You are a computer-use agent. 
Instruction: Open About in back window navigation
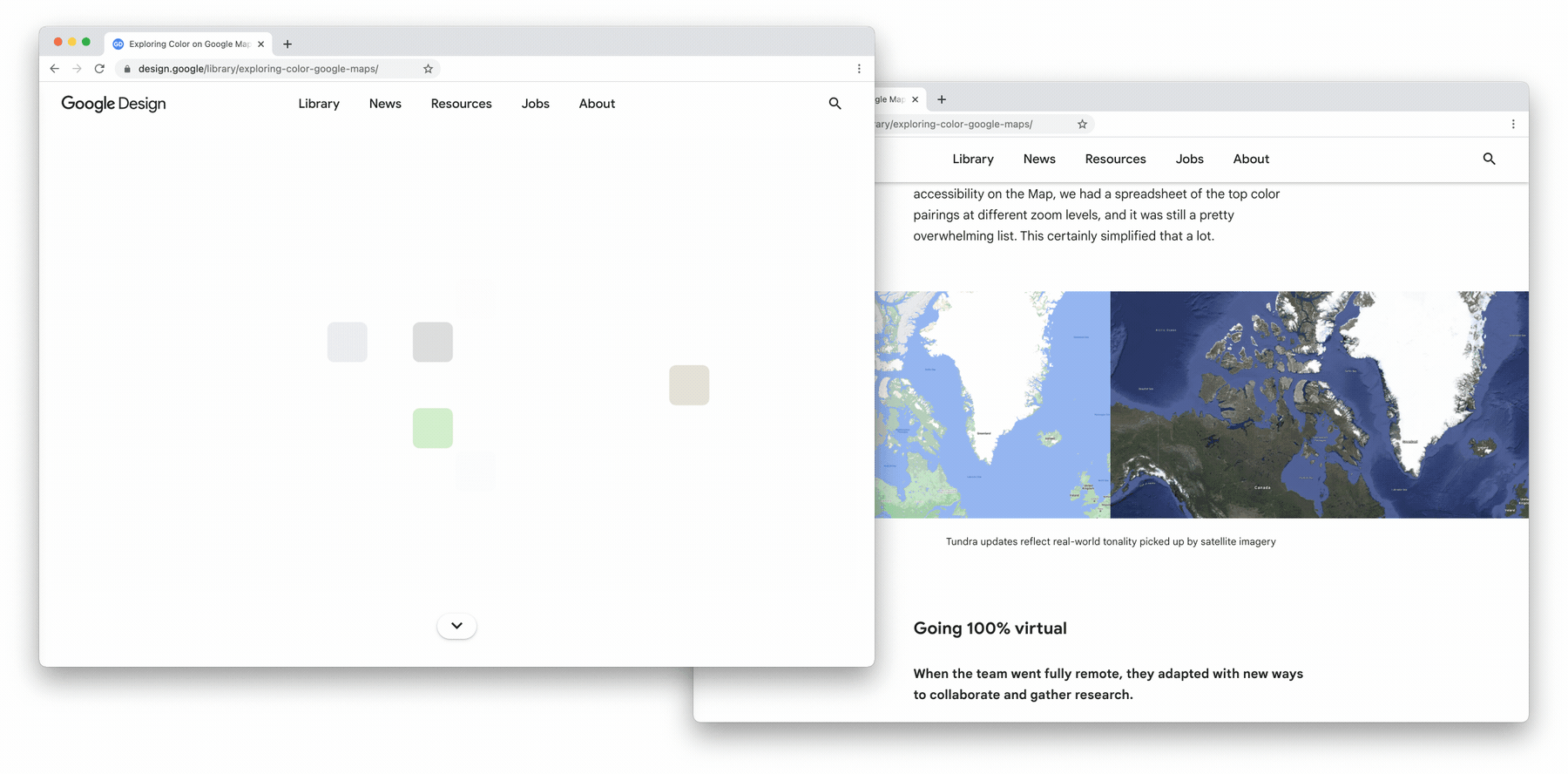(1251, 160)
